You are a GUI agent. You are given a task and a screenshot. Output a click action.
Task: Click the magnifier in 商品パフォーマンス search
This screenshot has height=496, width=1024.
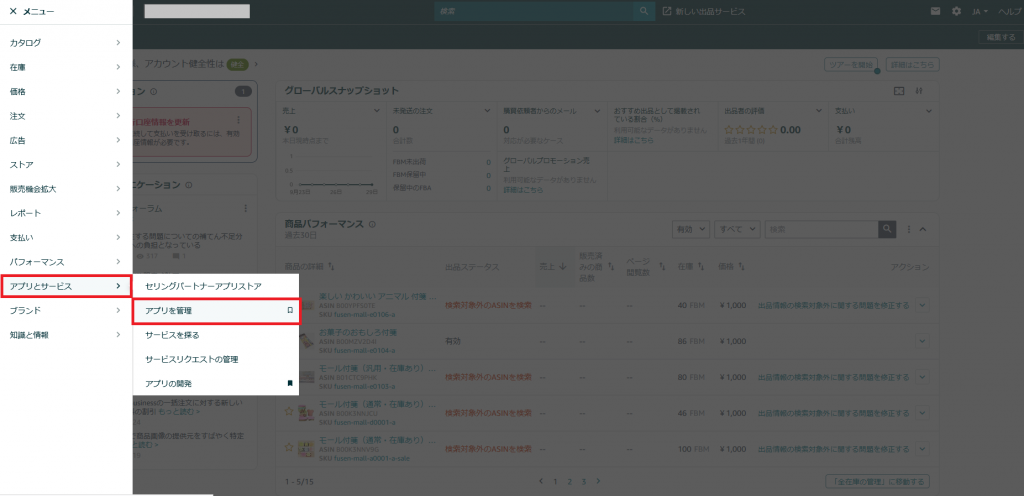point(887,229)
